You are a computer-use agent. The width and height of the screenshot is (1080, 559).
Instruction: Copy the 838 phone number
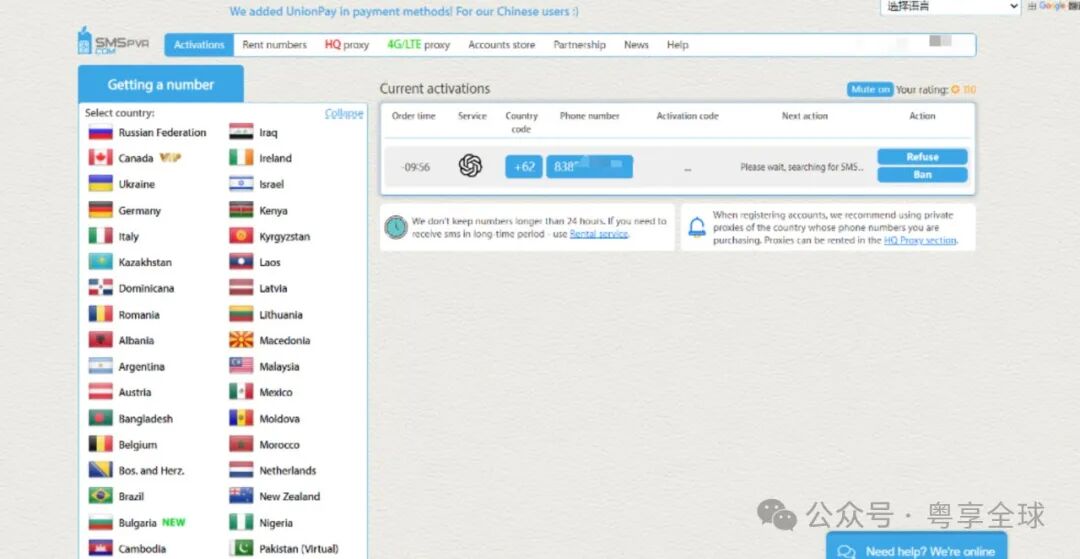point(590,167)
